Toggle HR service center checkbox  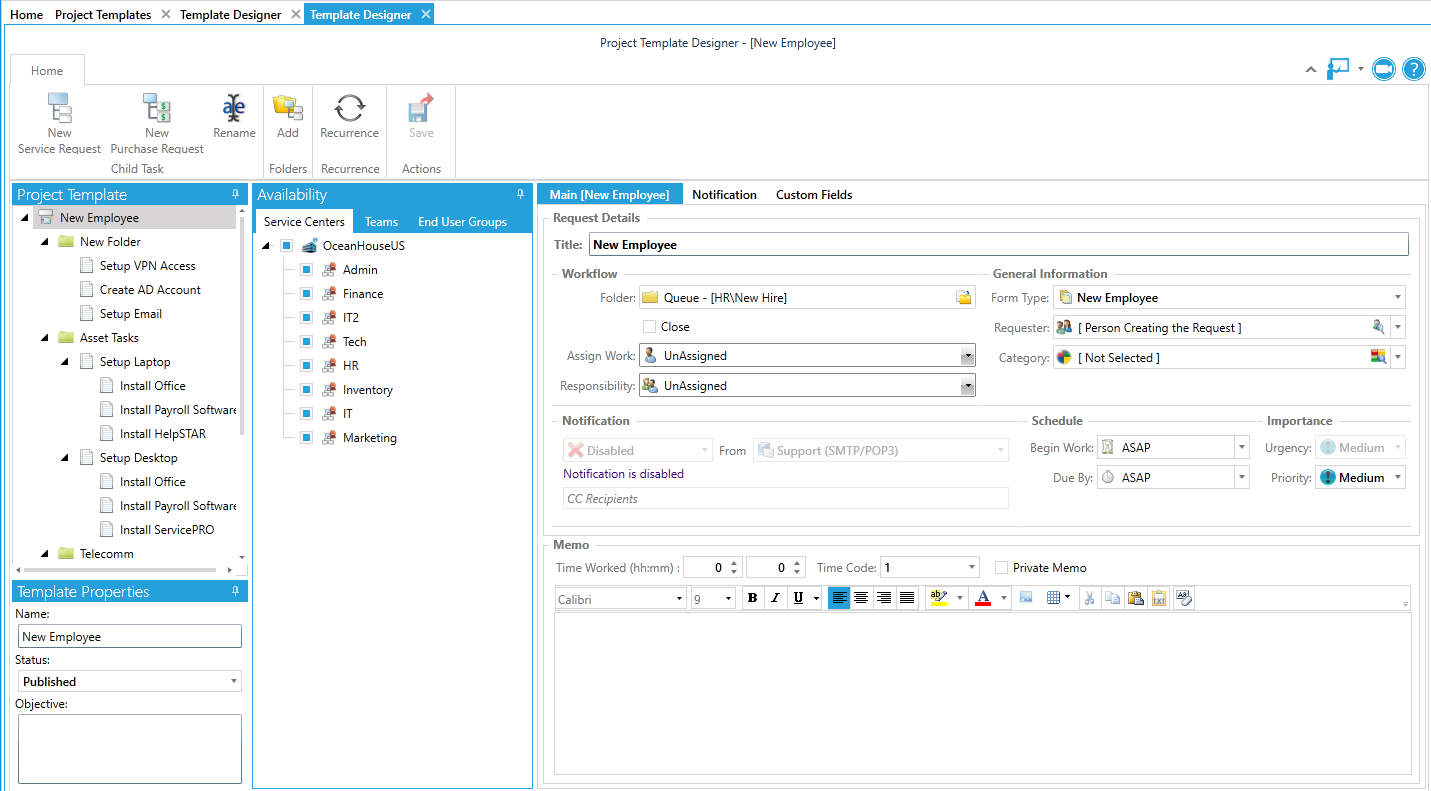coord(307,366)
